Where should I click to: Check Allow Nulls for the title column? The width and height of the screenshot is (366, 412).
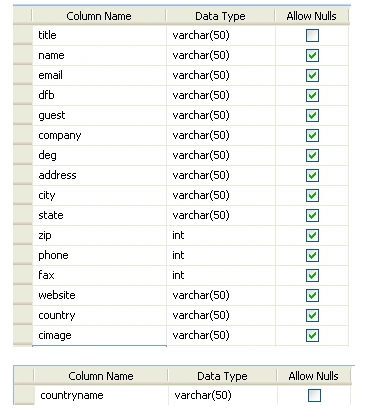[x=312, y=35]
